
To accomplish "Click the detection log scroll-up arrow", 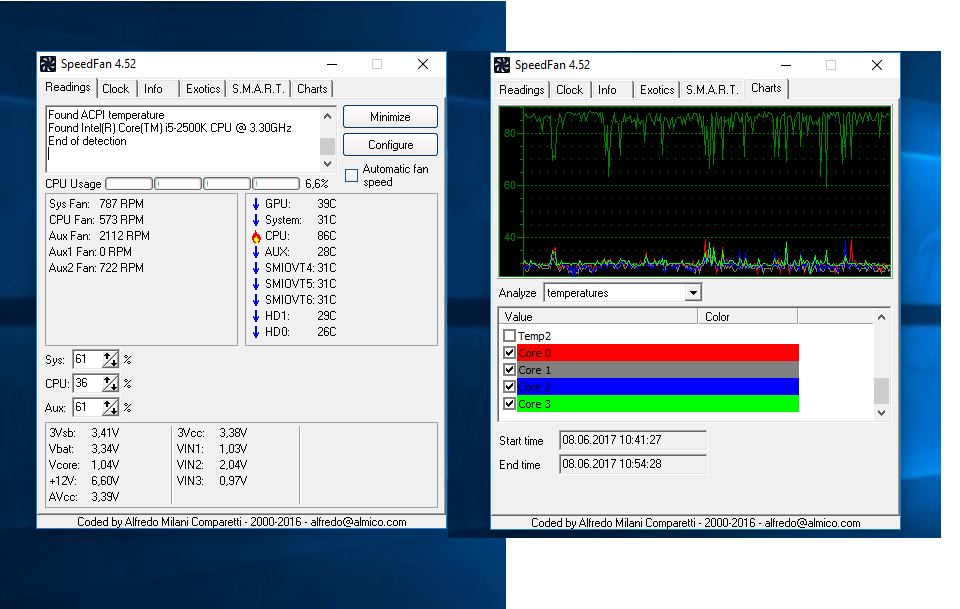I will [328, 116].
